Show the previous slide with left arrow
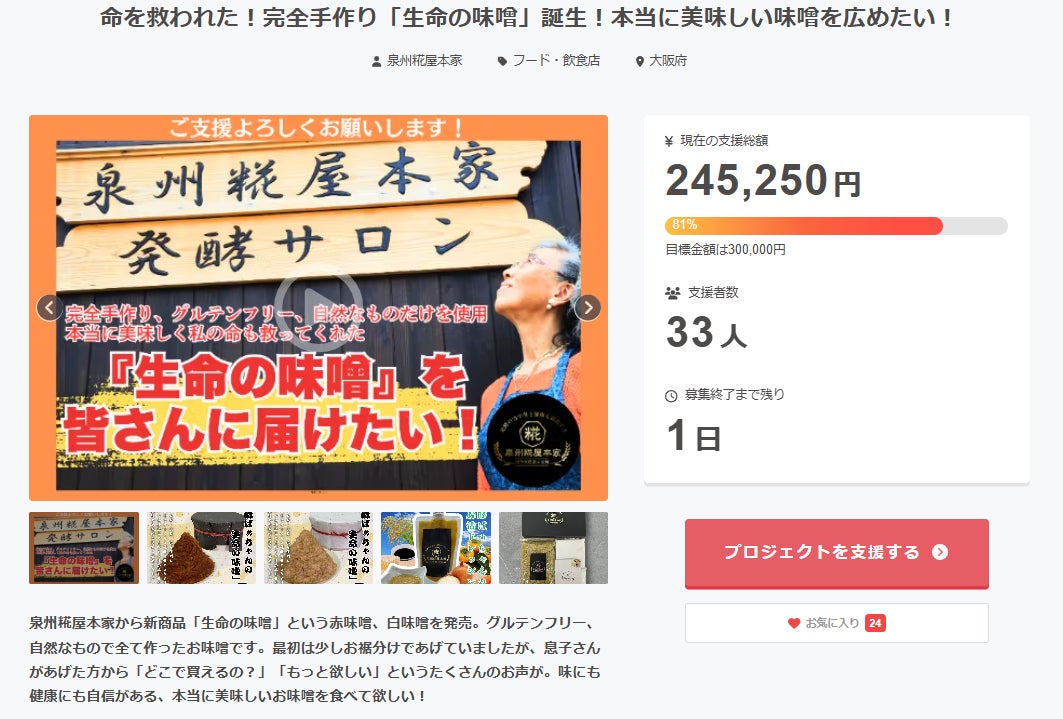The image size is (1063, 719). click(x=49, y=308)
